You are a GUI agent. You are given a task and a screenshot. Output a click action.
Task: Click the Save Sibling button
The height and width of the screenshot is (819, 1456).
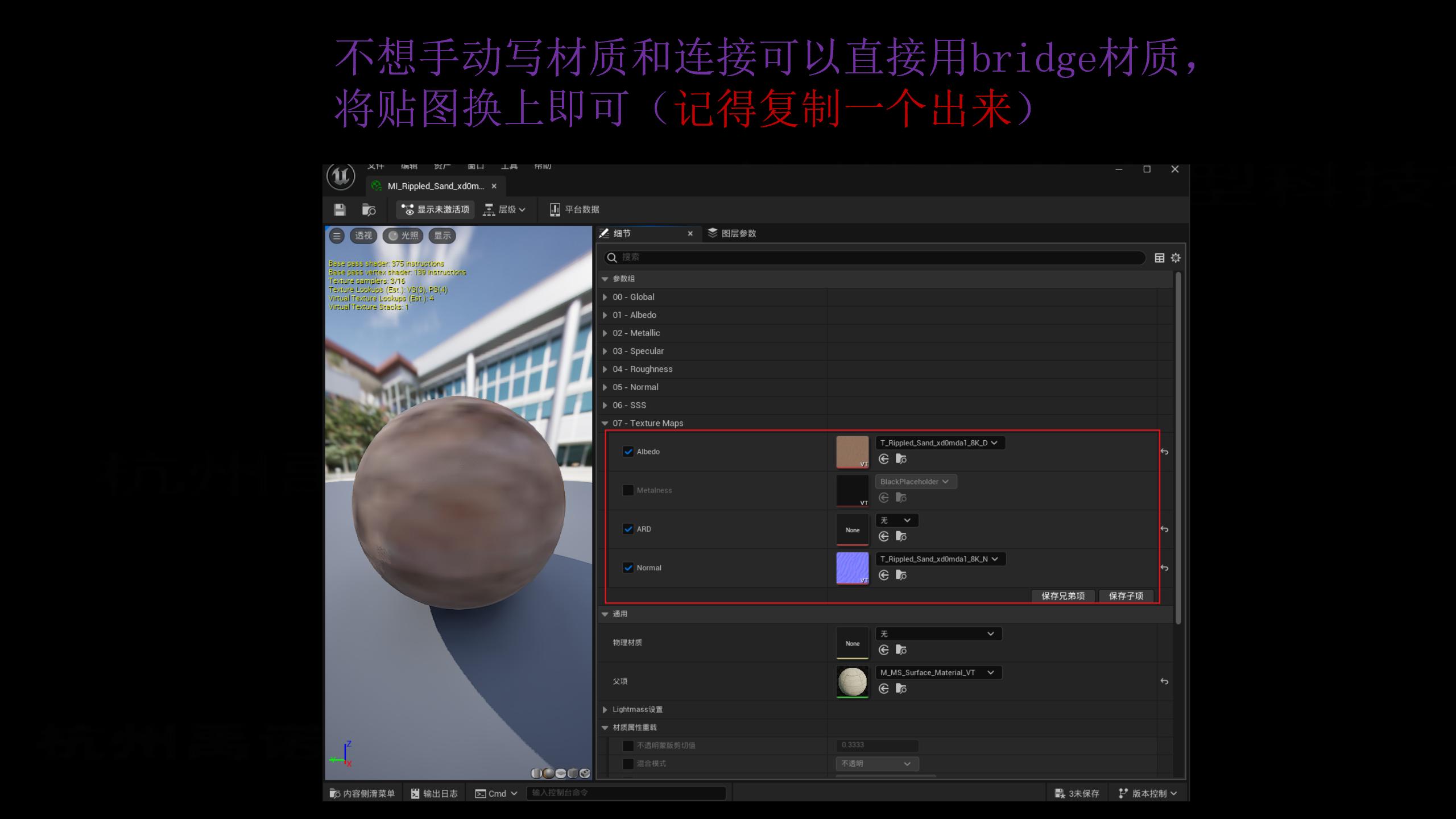click(x=1063, y=596)
